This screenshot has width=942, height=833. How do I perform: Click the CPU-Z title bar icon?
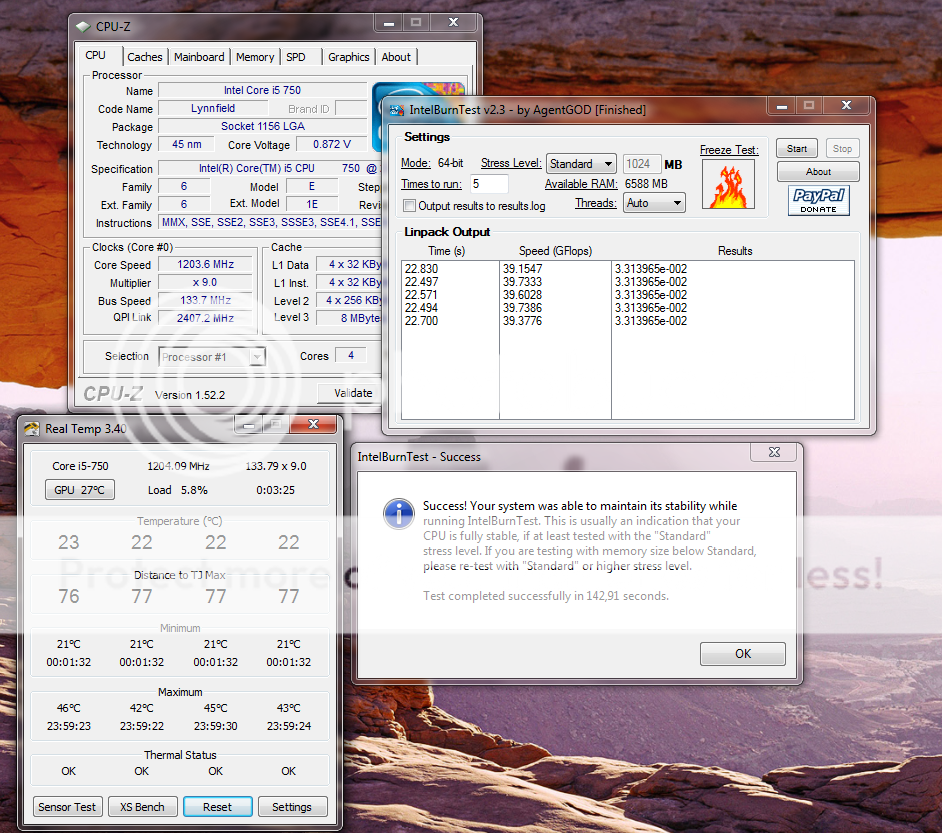click(x=83, y=26)
